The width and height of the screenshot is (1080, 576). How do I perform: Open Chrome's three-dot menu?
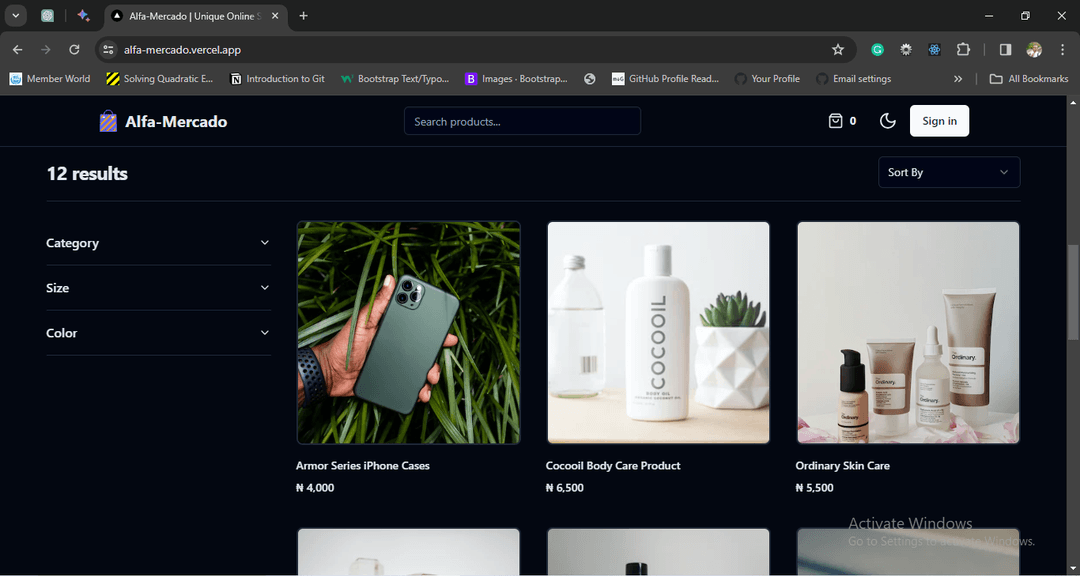pos(1063,50)
